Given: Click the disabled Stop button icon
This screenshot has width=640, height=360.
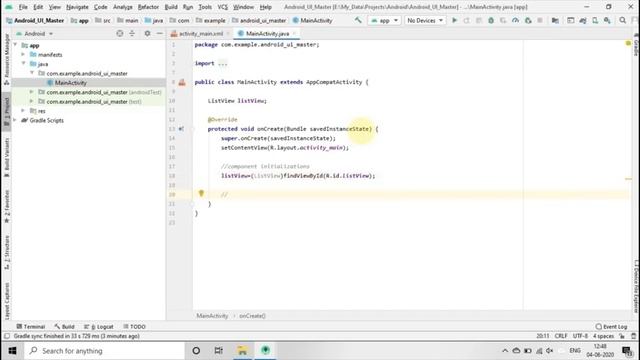Looking at the screenshot, I should 540,20.
